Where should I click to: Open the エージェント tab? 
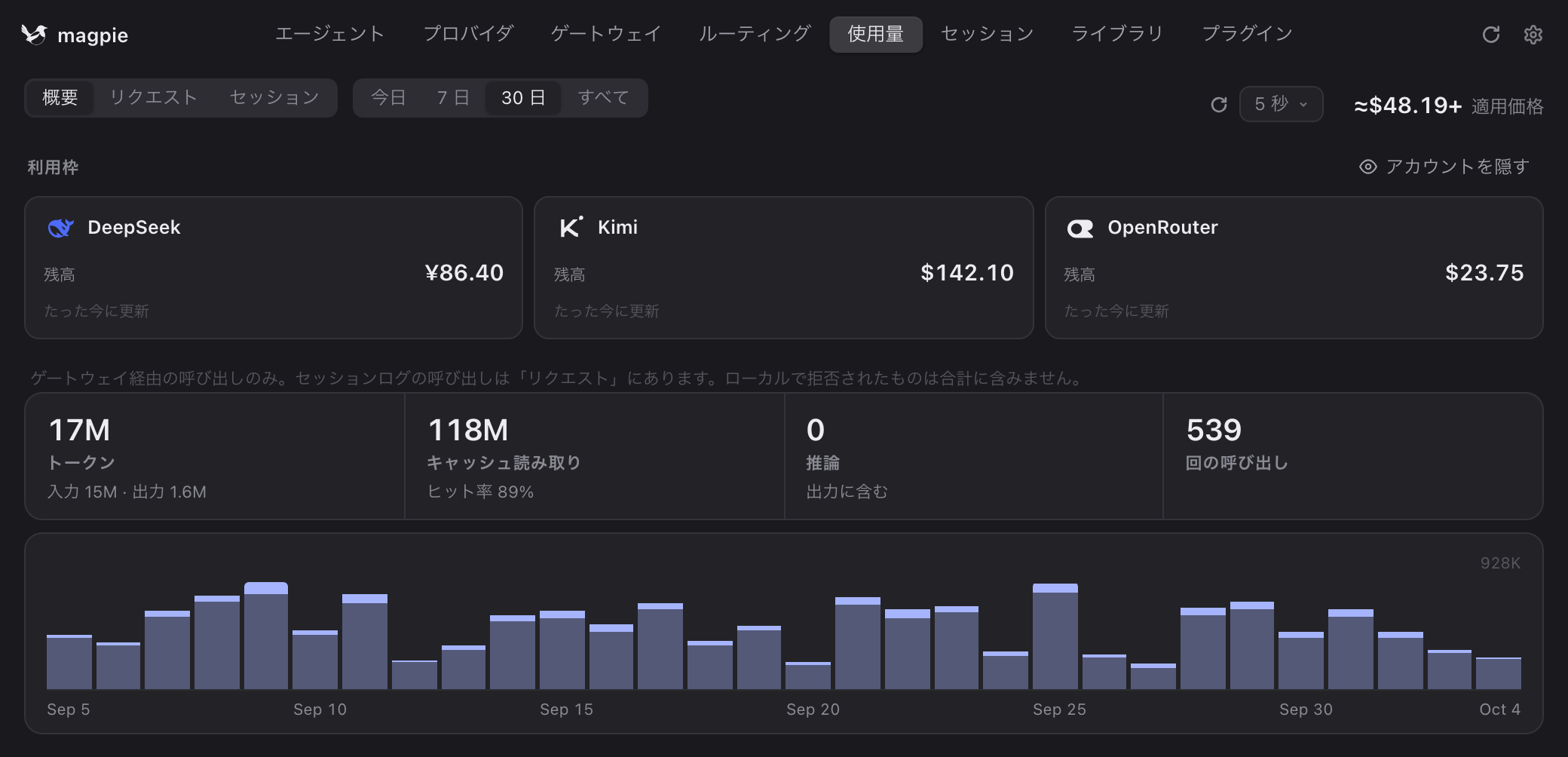click(x=329, y=34)
